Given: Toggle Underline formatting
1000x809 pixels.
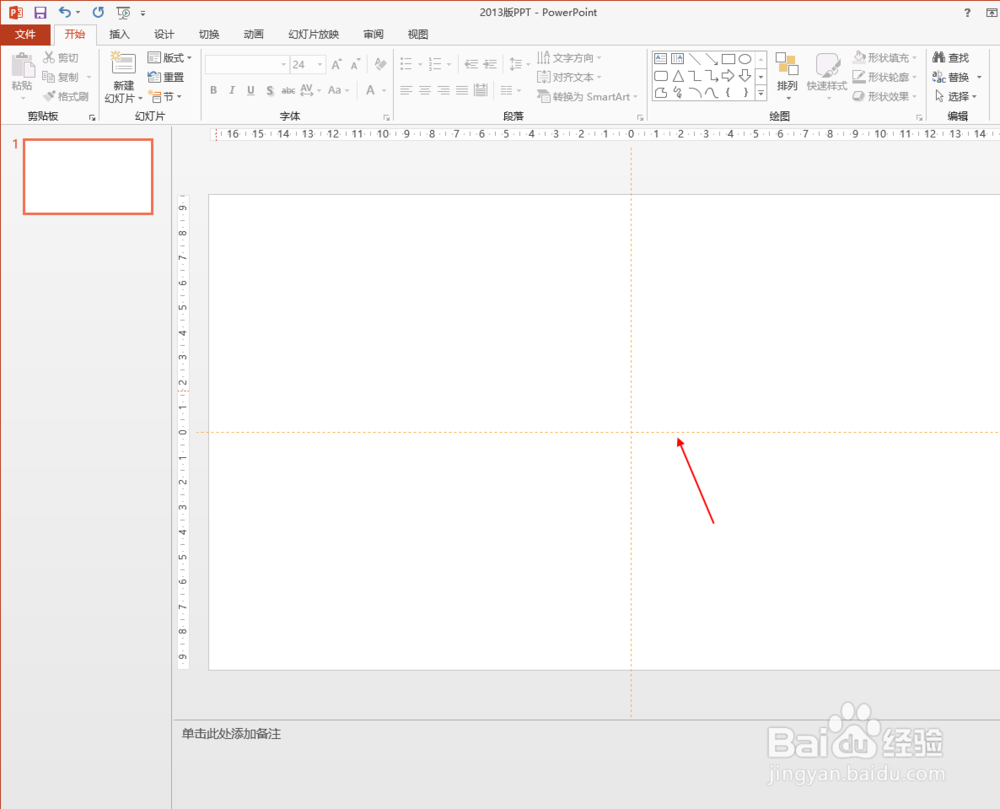Looking at the screenshot, I should [251, 91].
